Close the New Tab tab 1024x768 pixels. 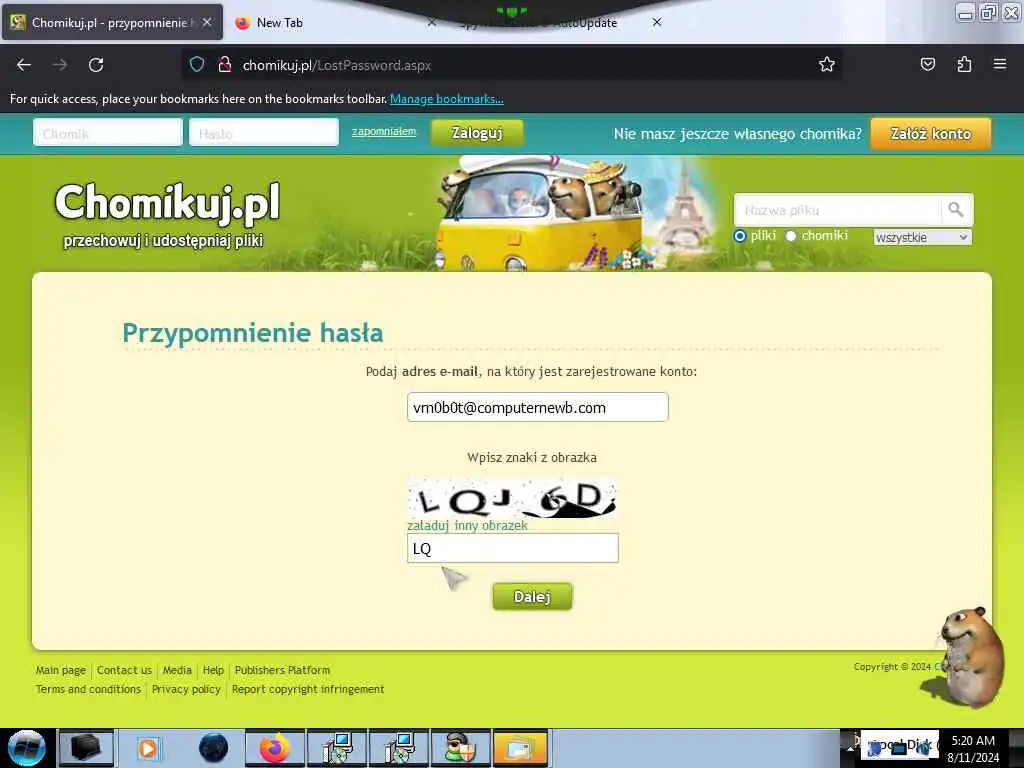(x=432, y=22)
